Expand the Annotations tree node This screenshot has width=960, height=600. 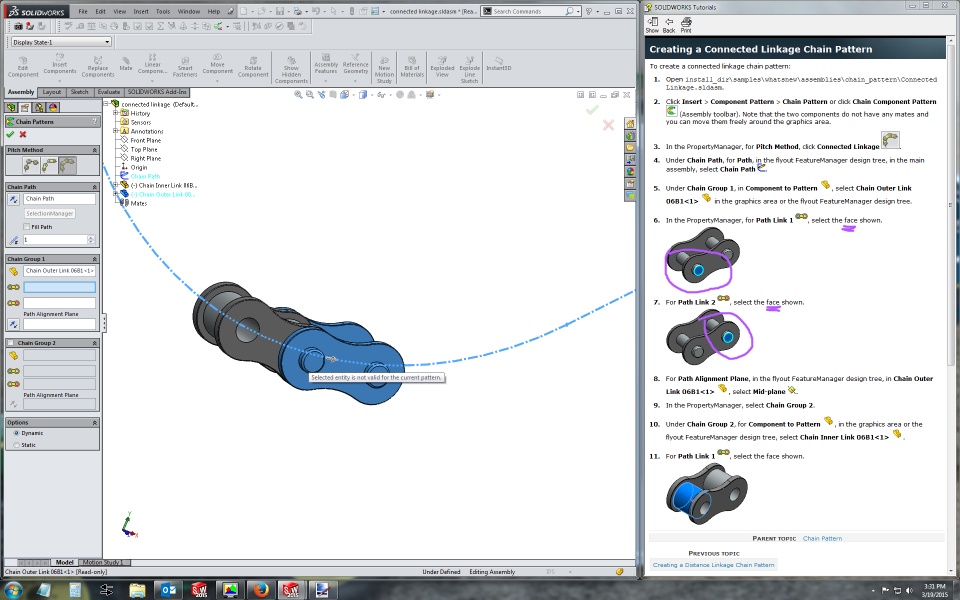click(116, 131)
